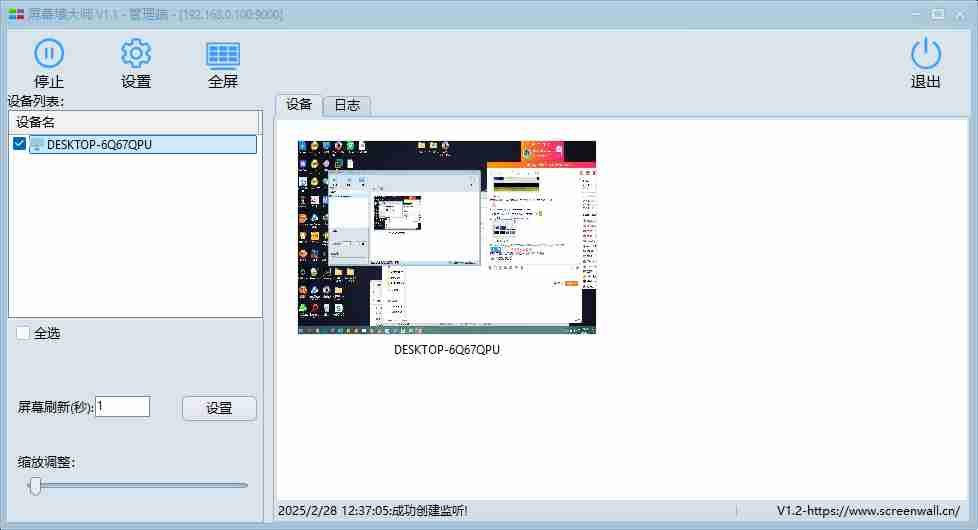Select the DESKTOP-6Q67QPU screen thumbnail

point(446,237)
